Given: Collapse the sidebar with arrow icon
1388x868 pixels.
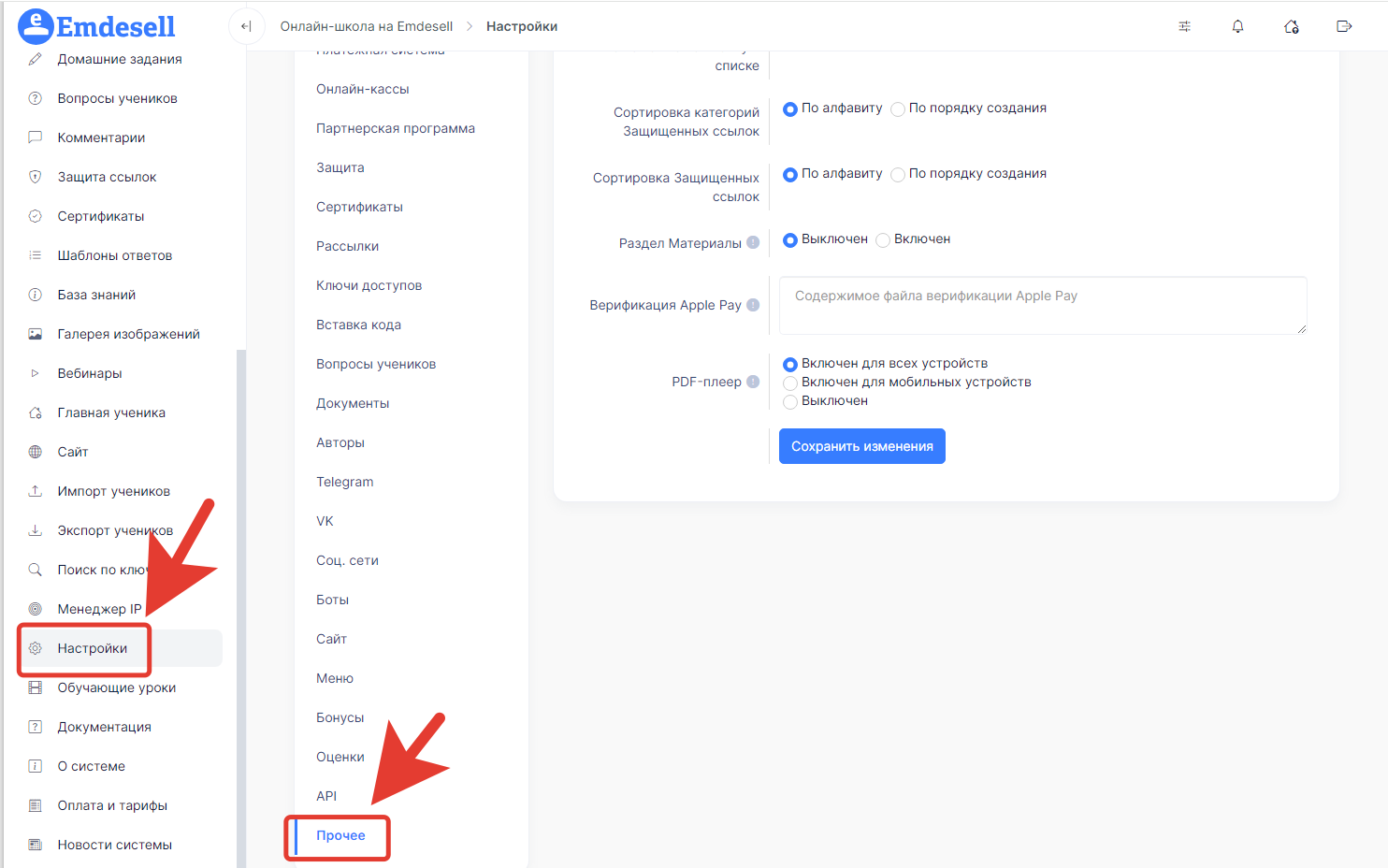Looking at the screenshot, I should click(246, 26).
